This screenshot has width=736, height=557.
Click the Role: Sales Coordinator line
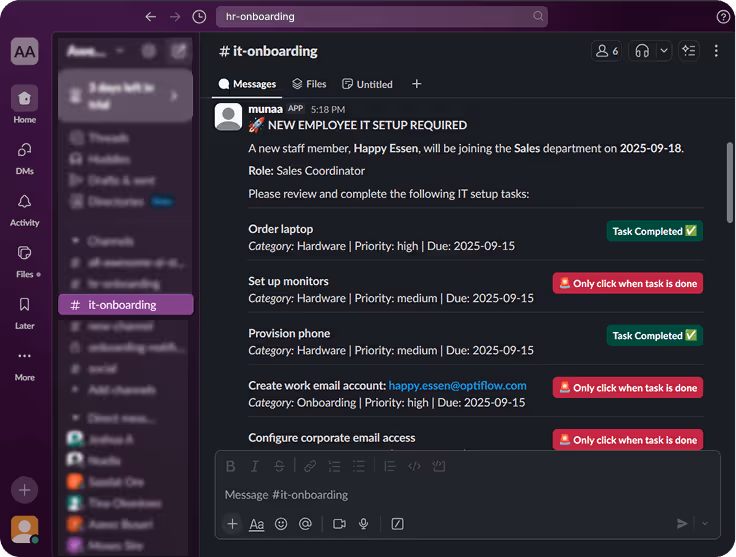pyautogui.click(x=307, y=171)
